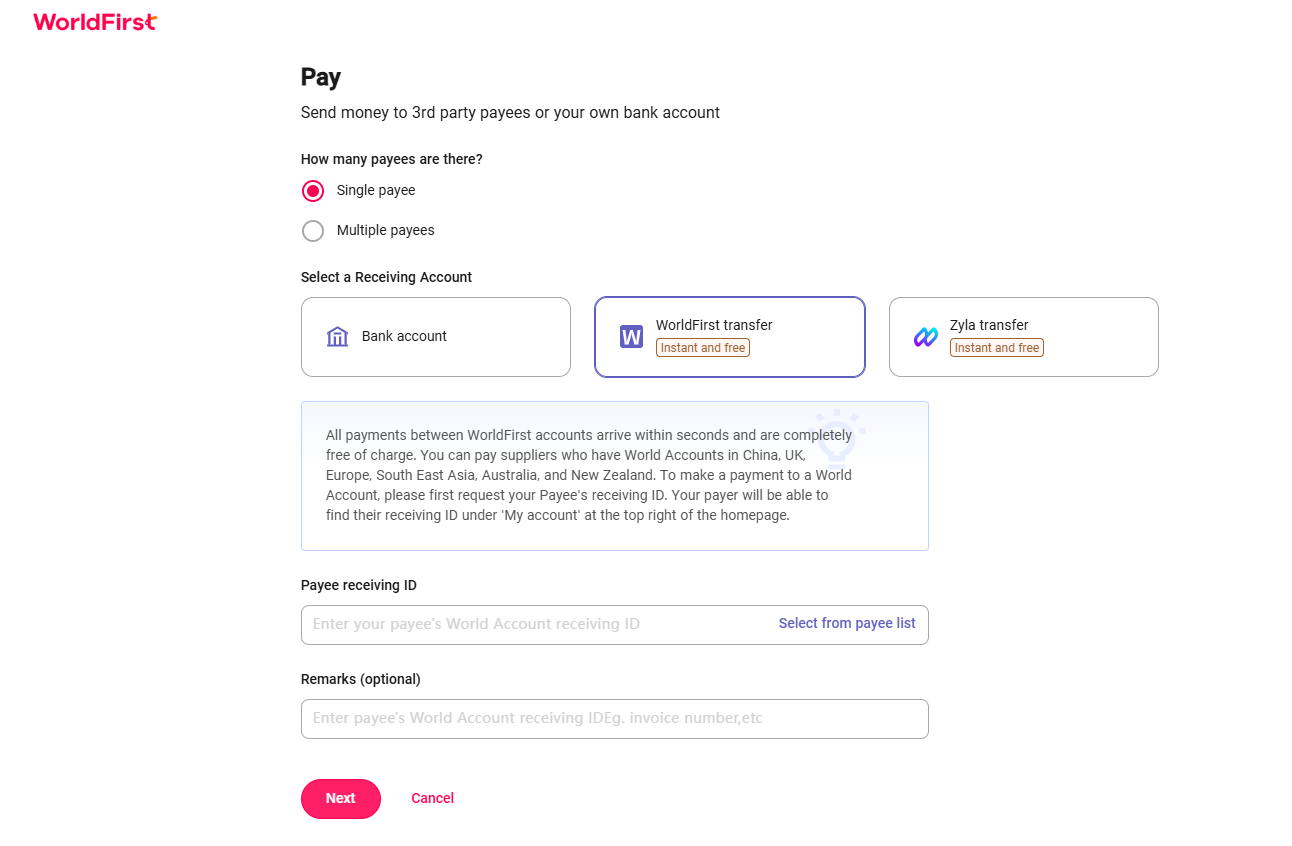Click the Cancel link
Viewport: 1292px width, 846px height.
pyautogui.click(x=433, y=798)
